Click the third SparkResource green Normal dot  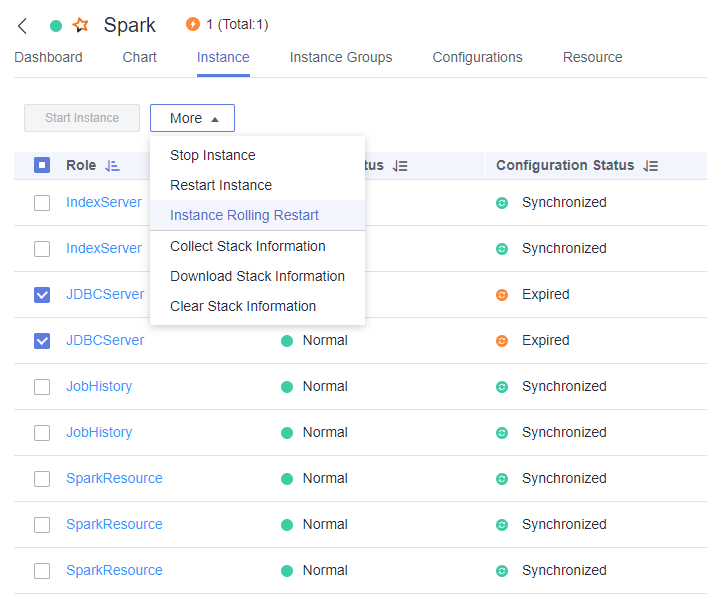tap(287, 571)
